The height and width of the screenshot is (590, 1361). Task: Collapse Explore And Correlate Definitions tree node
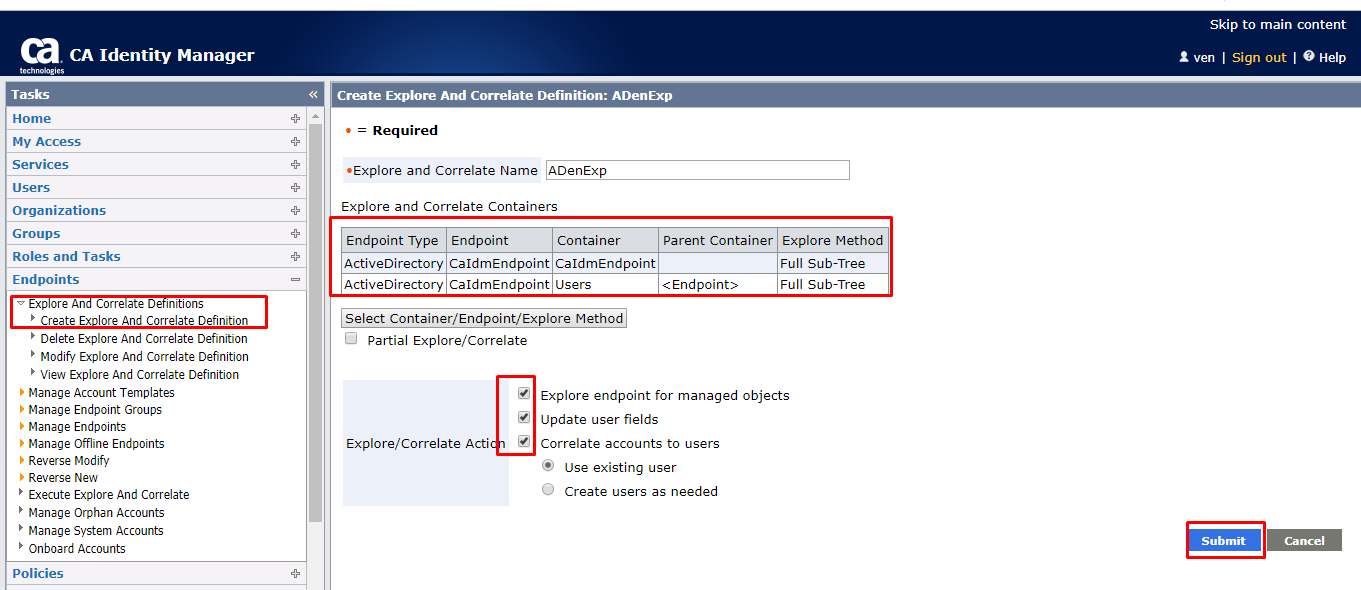point(21,303)
